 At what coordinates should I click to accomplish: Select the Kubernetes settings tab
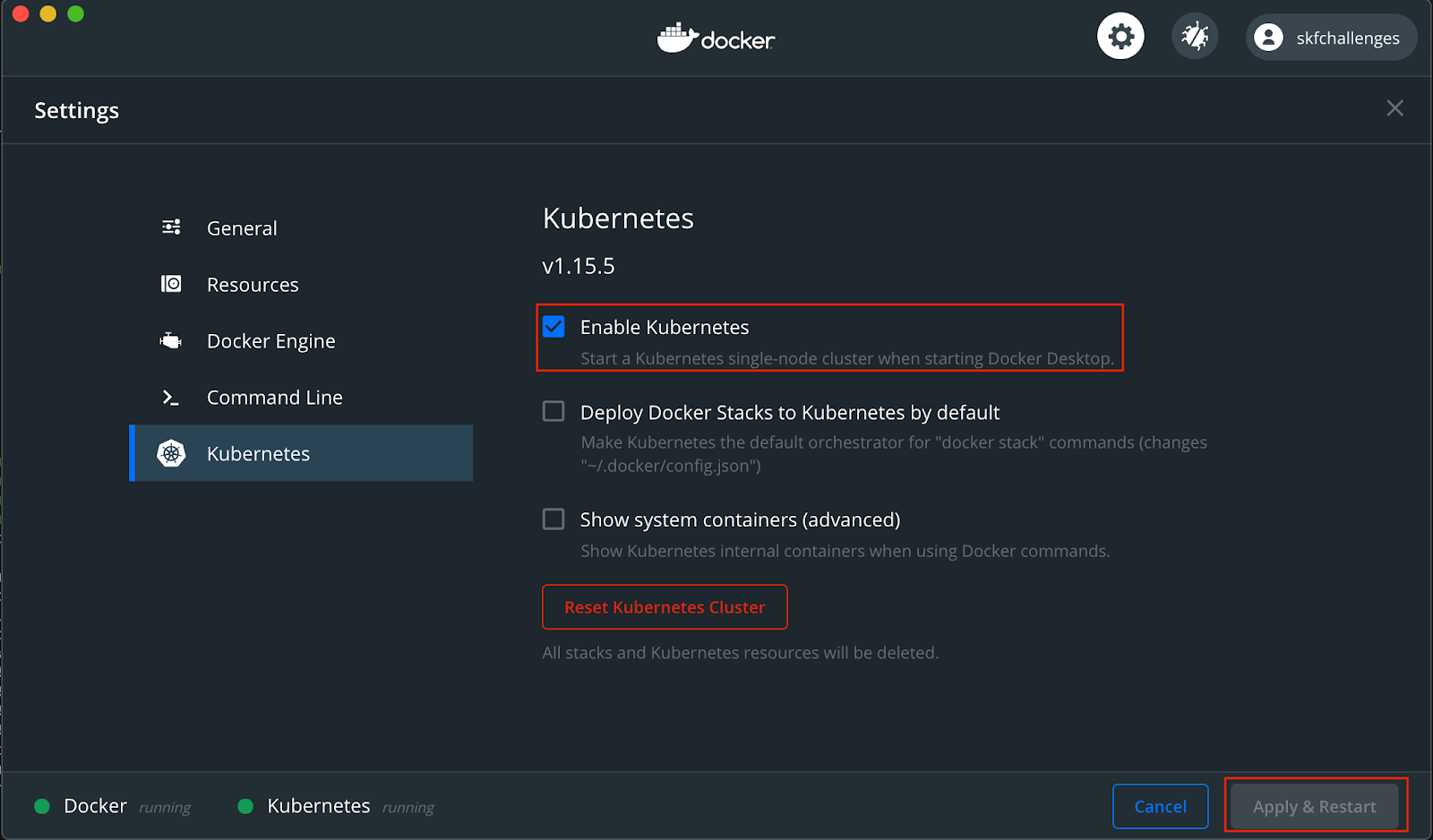point(301,453)
